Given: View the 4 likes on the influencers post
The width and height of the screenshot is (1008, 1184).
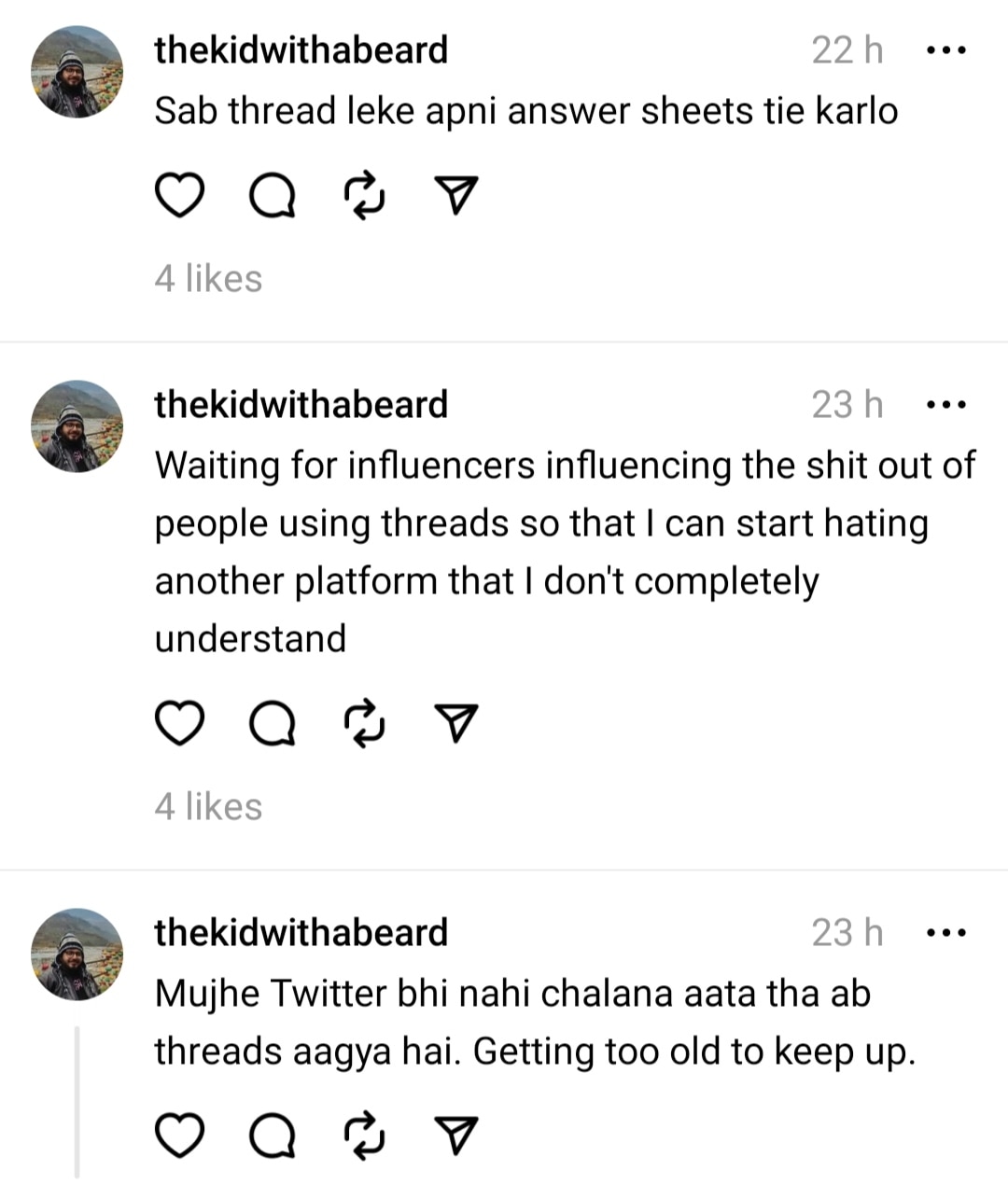Looking at the screenshot, I should point(208,806).
